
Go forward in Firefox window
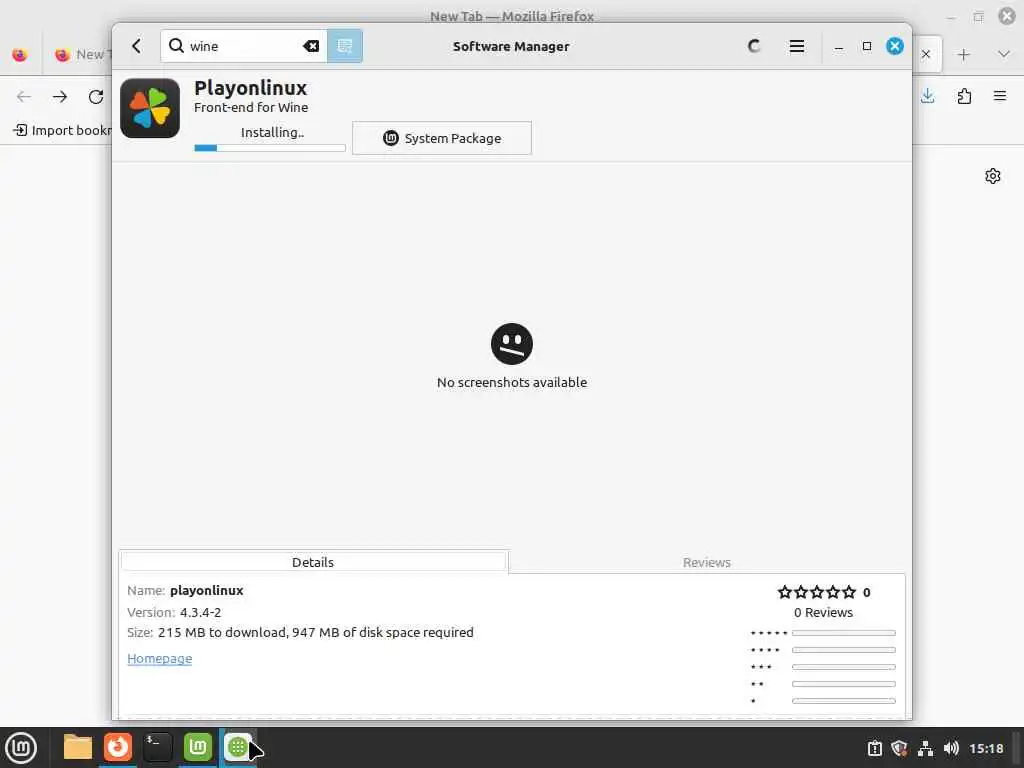point(60,97)
